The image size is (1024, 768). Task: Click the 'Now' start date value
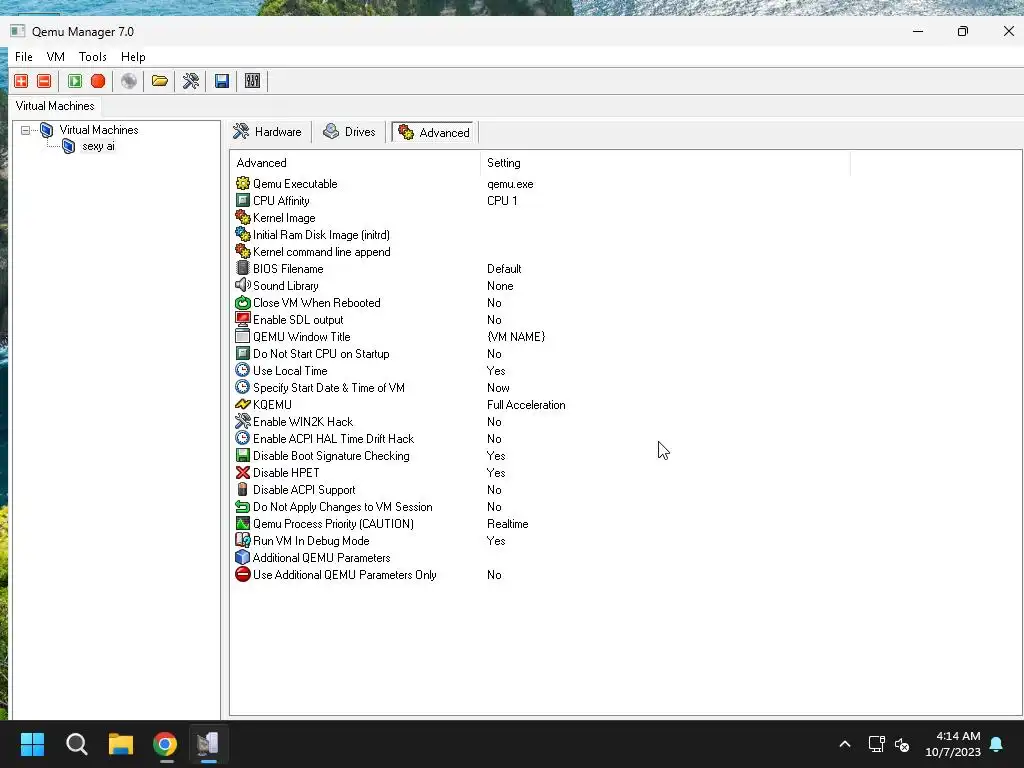(498, 388)
